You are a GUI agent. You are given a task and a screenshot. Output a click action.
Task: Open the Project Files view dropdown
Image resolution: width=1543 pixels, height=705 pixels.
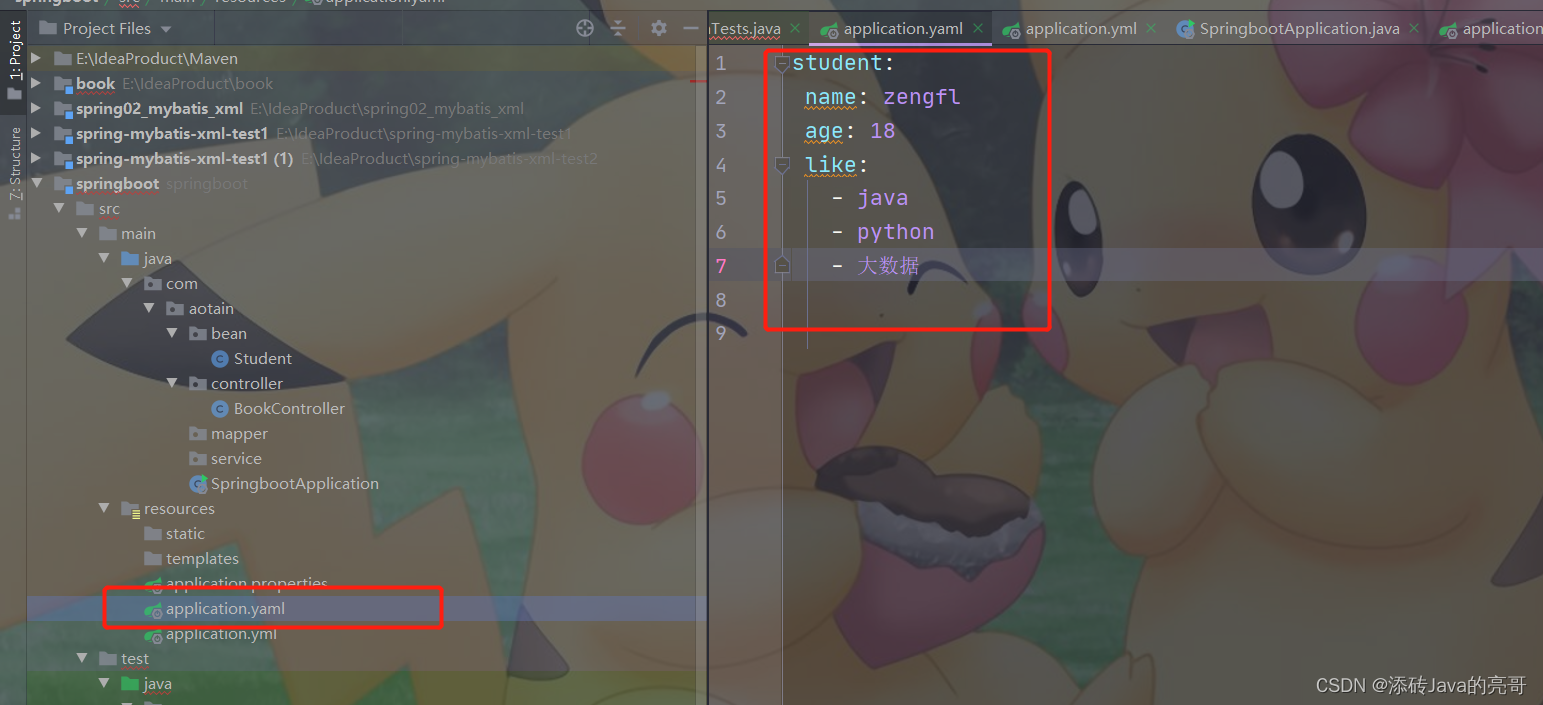click(166, 29)
